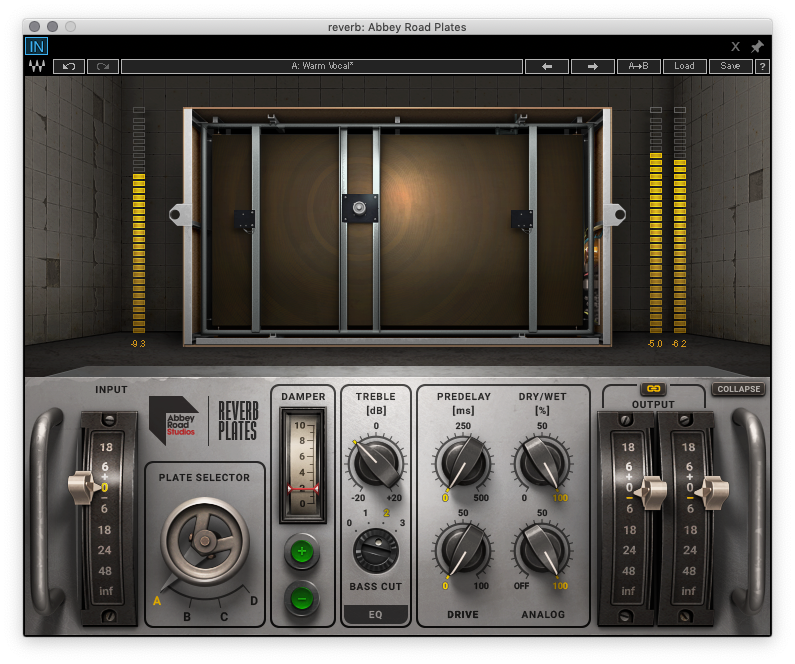
Task: Click the plate center driver transducer
Action: [359, 208]
